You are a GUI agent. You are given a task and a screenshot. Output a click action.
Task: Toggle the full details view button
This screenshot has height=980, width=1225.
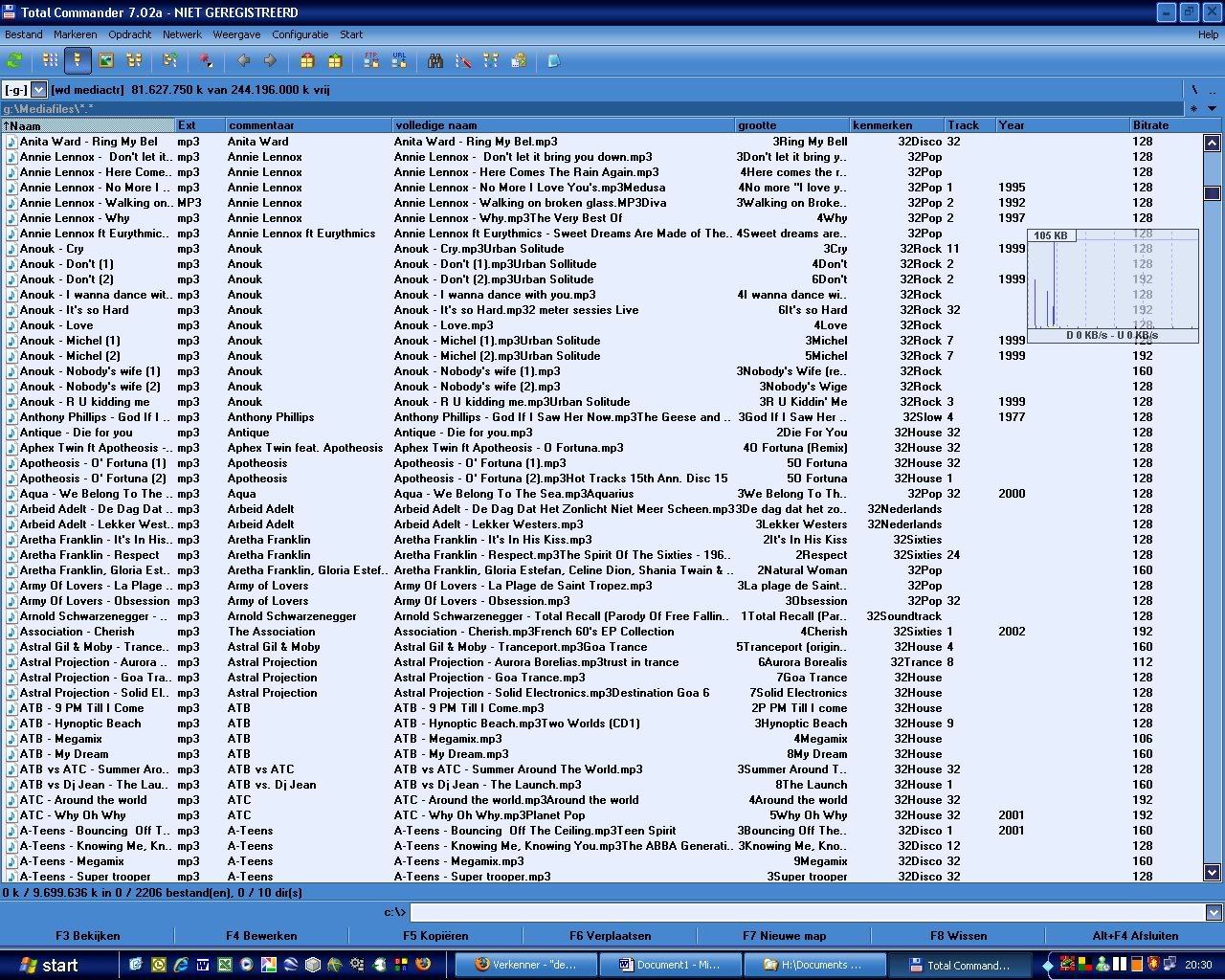tap(78, 60)
